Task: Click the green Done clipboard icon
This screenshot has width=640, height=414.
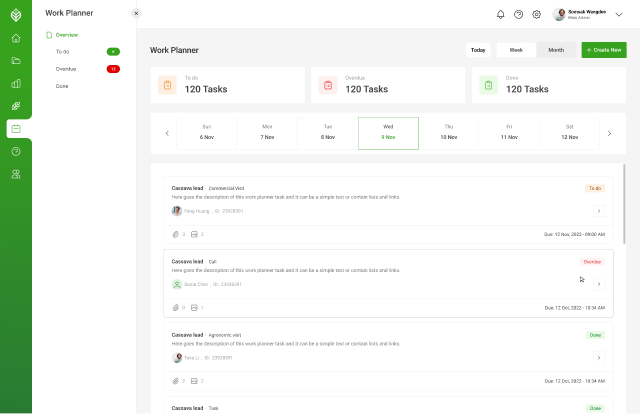Action: pos(489,85)
